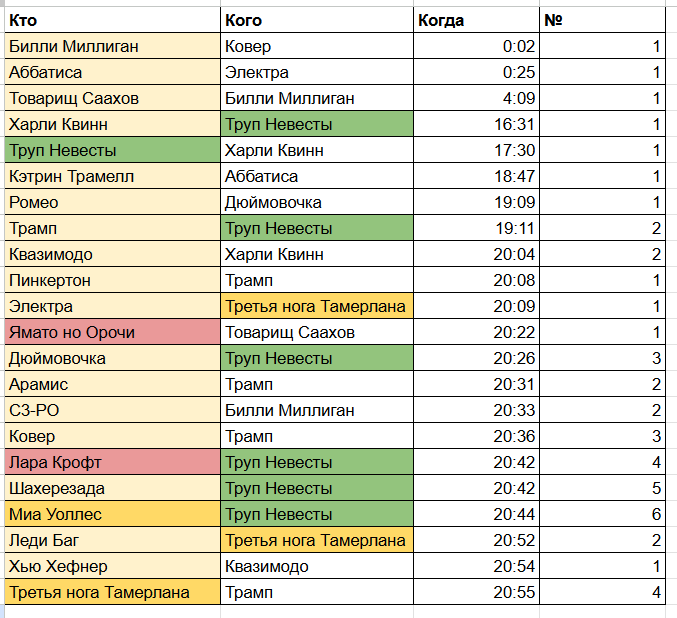
Task: Click the 'Кого' header cell
Action: [x=317, y=20]
